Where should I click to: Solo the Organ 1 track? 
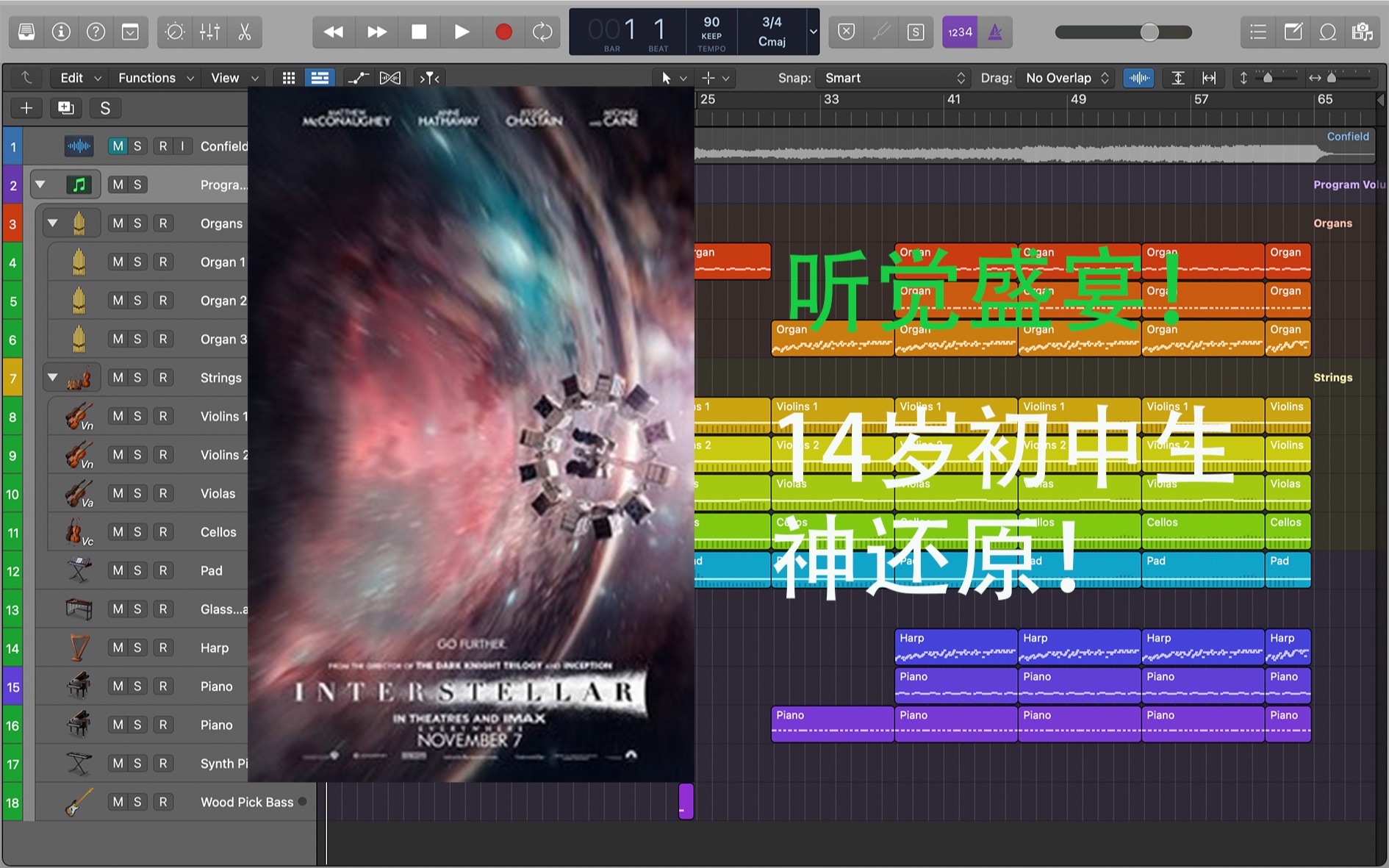coord(137,262)
